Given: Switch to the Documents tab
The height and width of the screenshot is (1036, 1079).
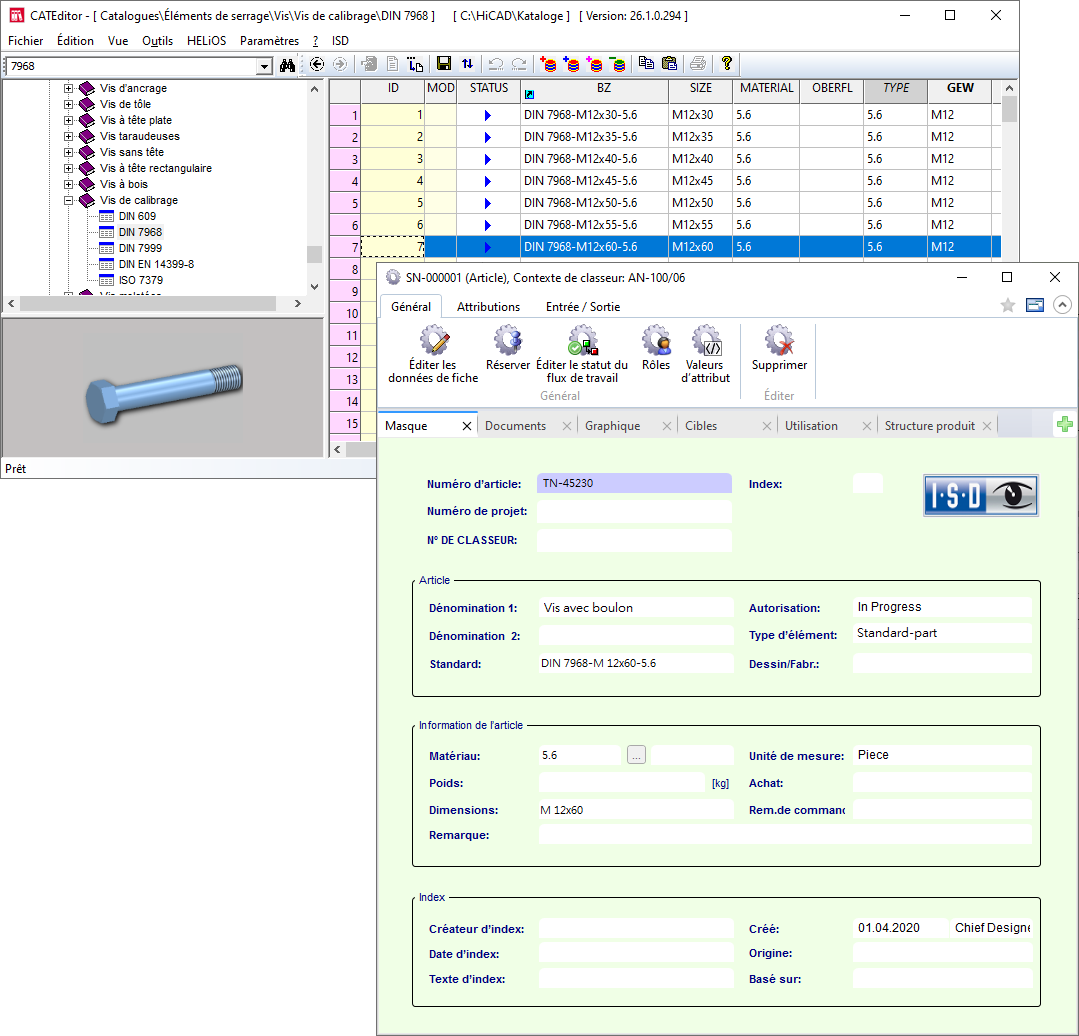Looking at the screenshot, I should coord(515,426).
